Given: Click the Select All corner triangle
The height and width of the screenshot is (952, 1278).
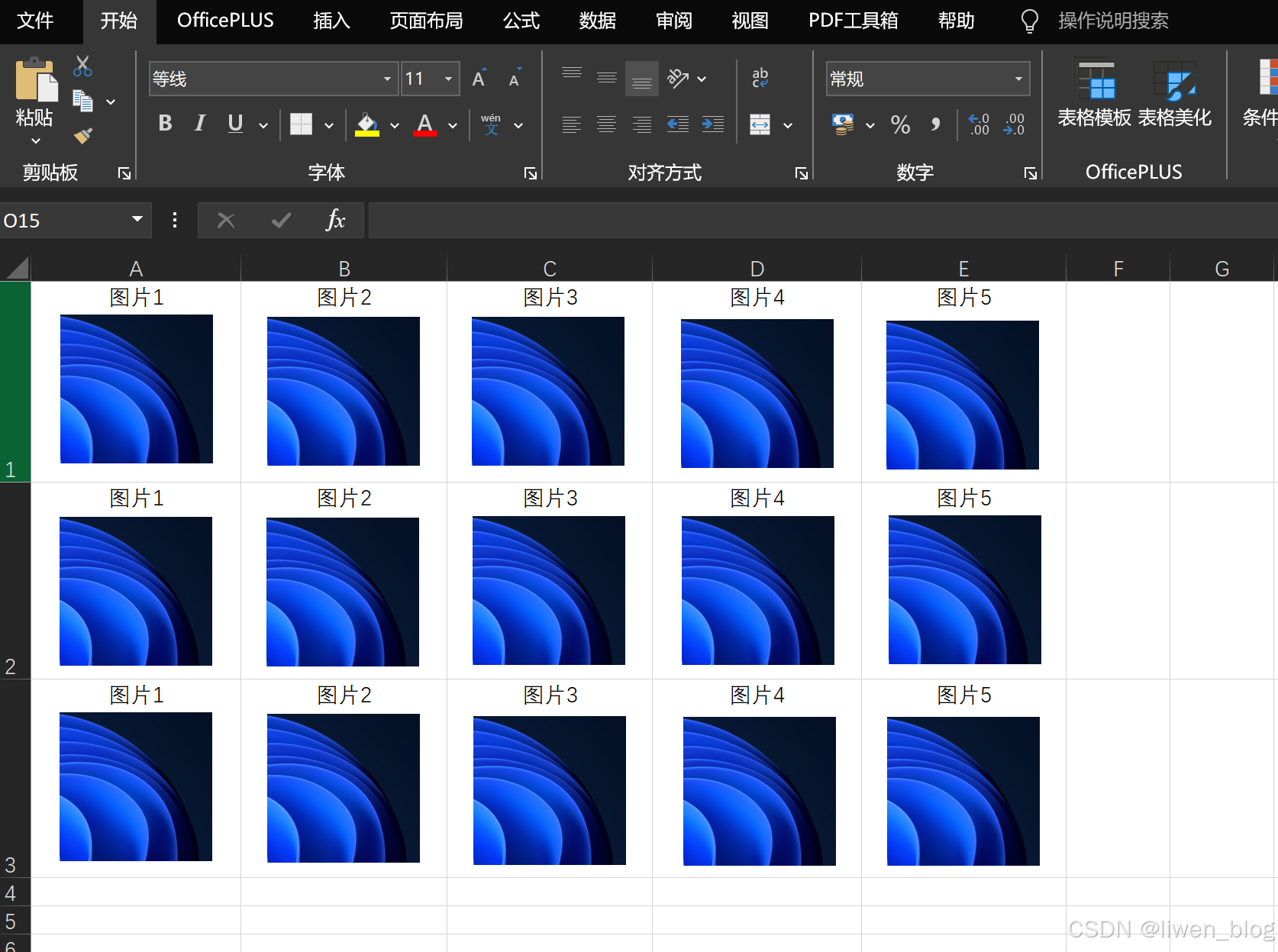Looking at the screenshot, I should coord(17,268).
